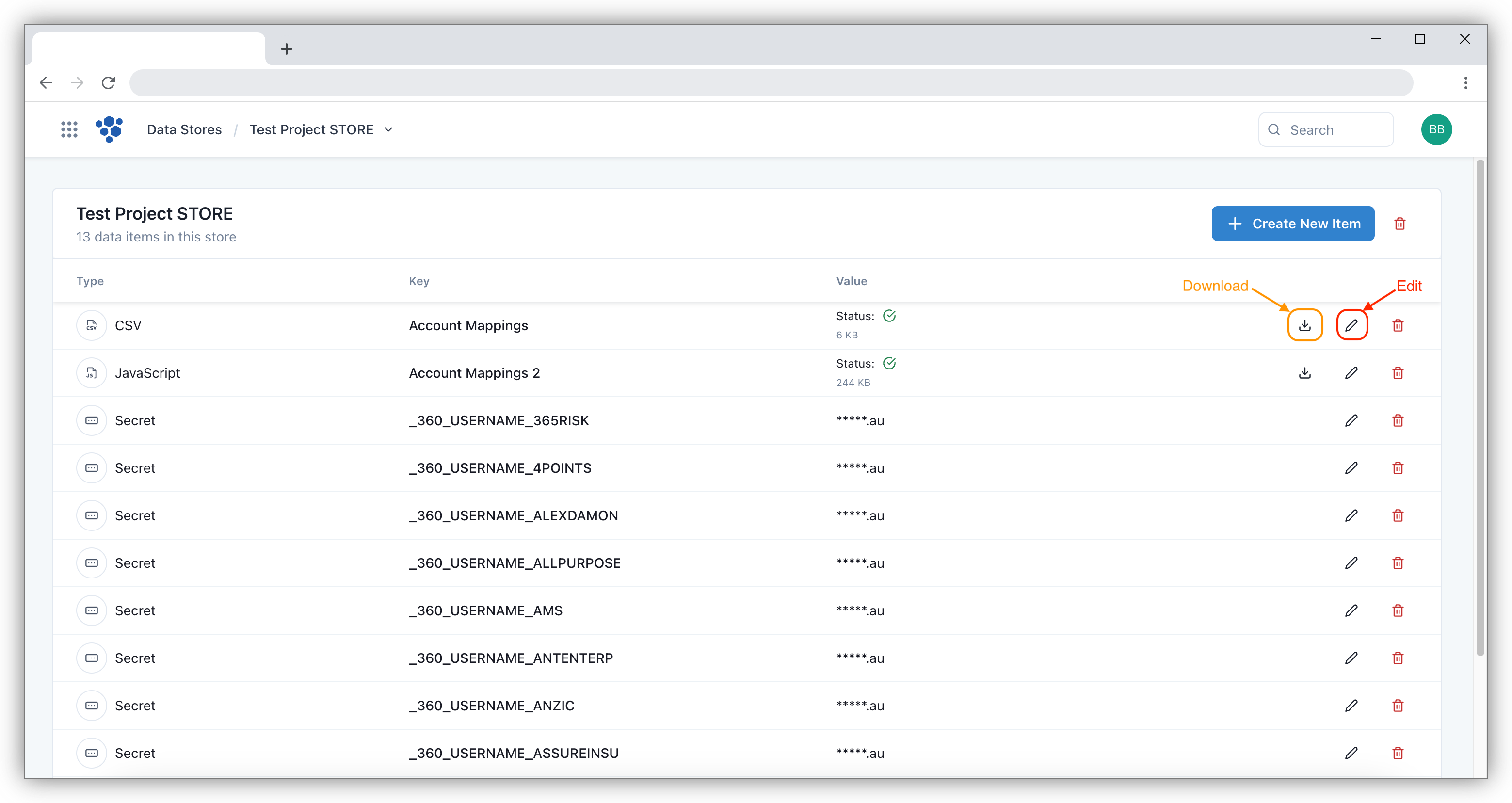Delete the _360_USERNAME_AMS secret

click(x=1398, y=610)
